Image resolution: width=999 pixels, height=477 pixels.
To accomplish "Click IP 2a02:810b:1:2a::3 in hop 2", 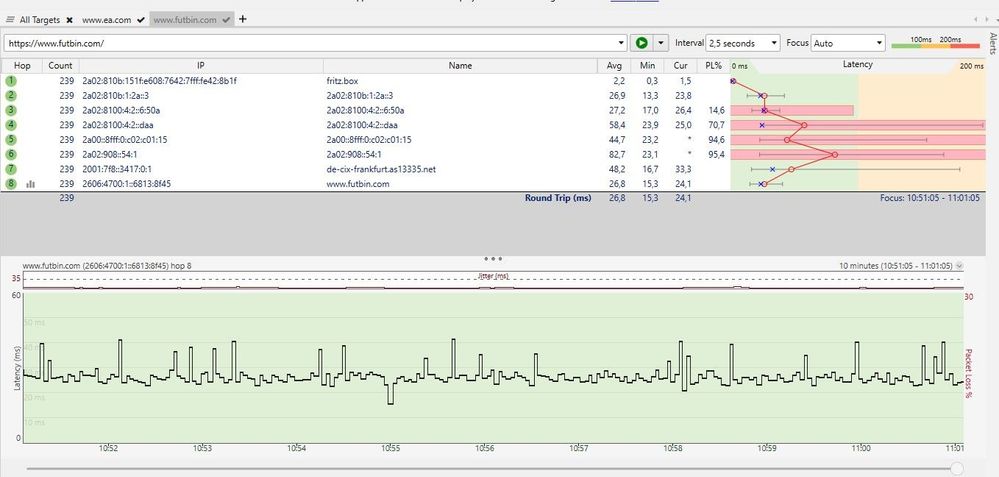I will click(x=115, y=96).
